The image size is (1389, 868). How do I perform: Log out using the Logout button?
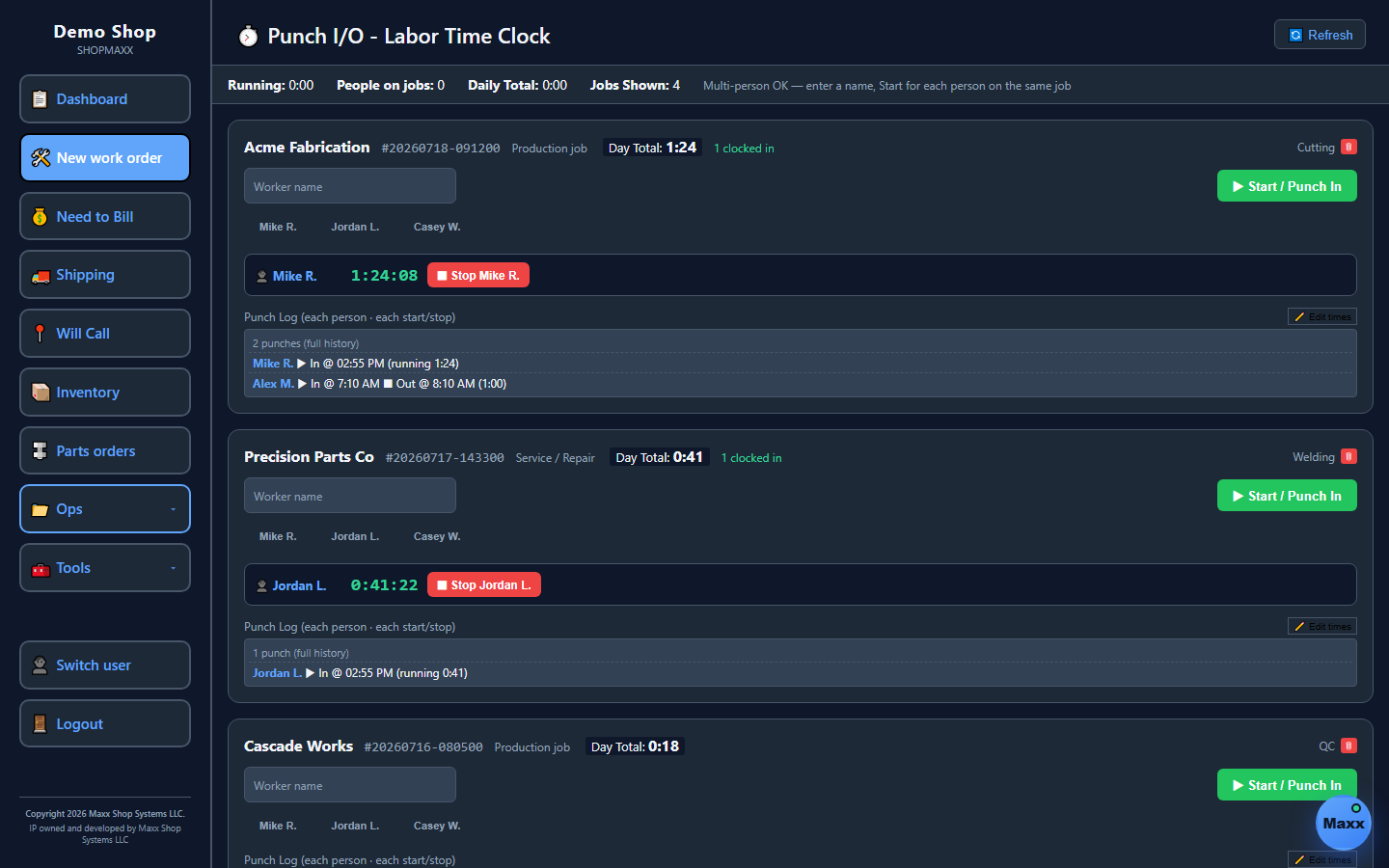pos(105,724)
